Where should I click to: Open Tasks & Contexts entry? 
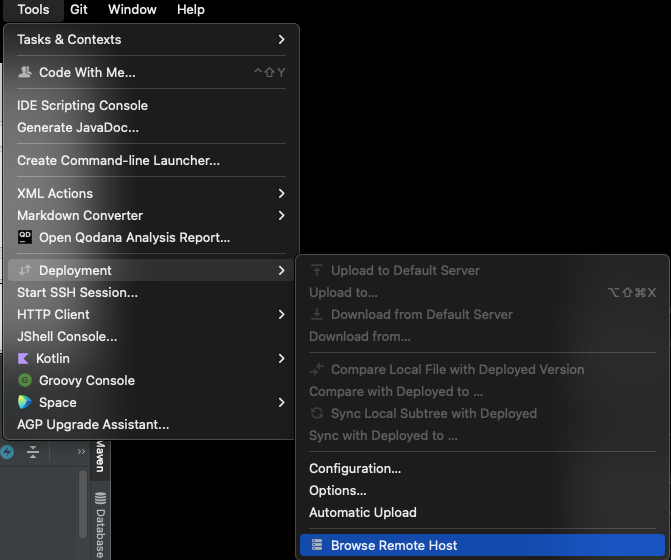(x=151, y=39)
